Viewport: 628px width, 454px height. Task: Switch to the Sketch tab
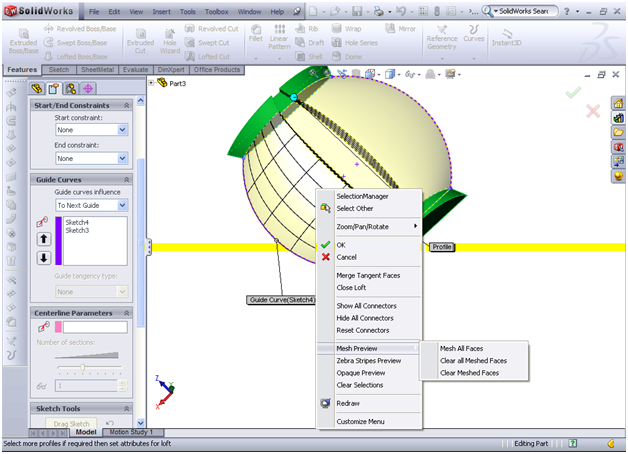(x=59, y=70)
